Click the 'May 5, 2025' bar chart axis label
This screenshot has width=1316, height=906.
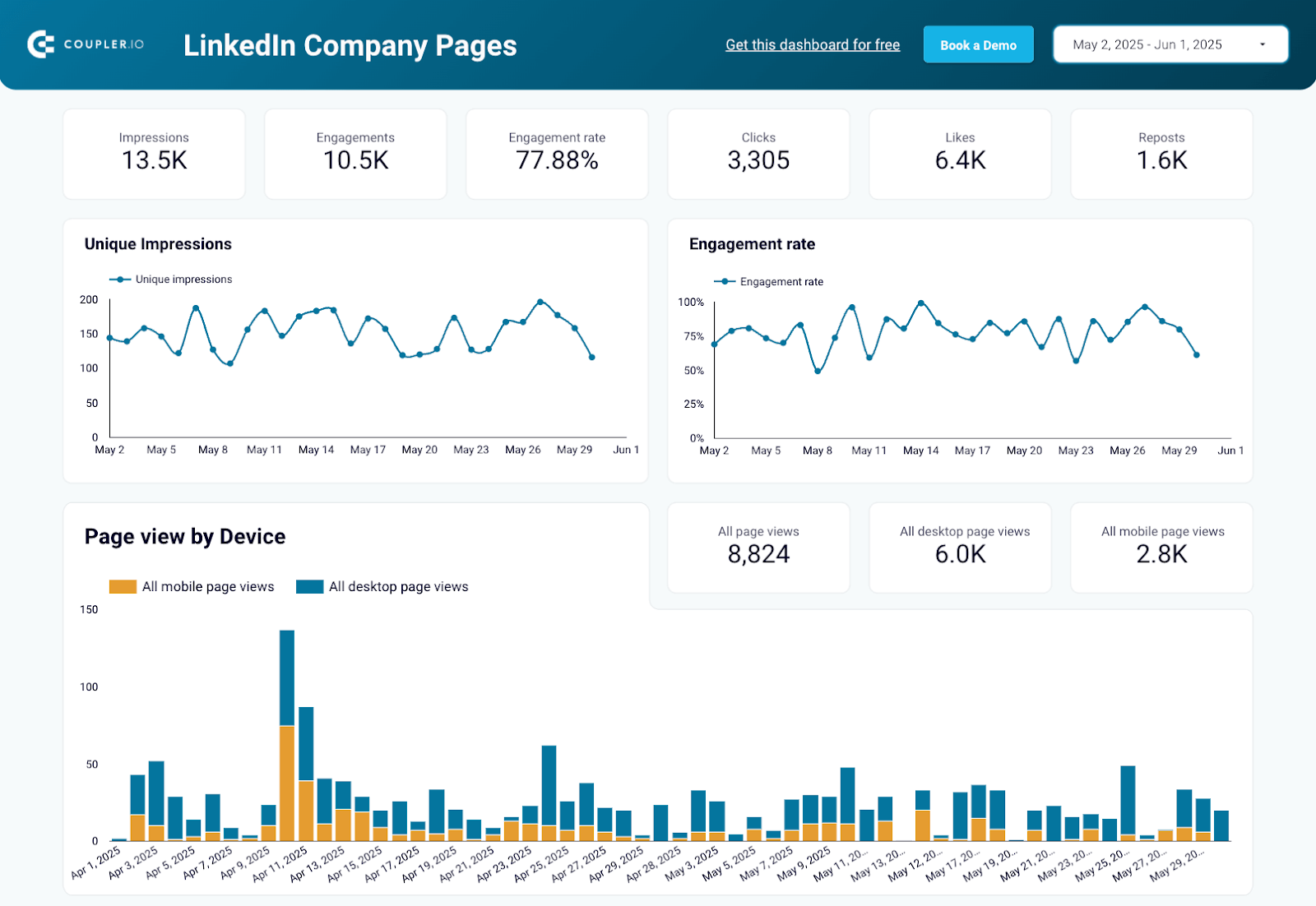(729, 865)
